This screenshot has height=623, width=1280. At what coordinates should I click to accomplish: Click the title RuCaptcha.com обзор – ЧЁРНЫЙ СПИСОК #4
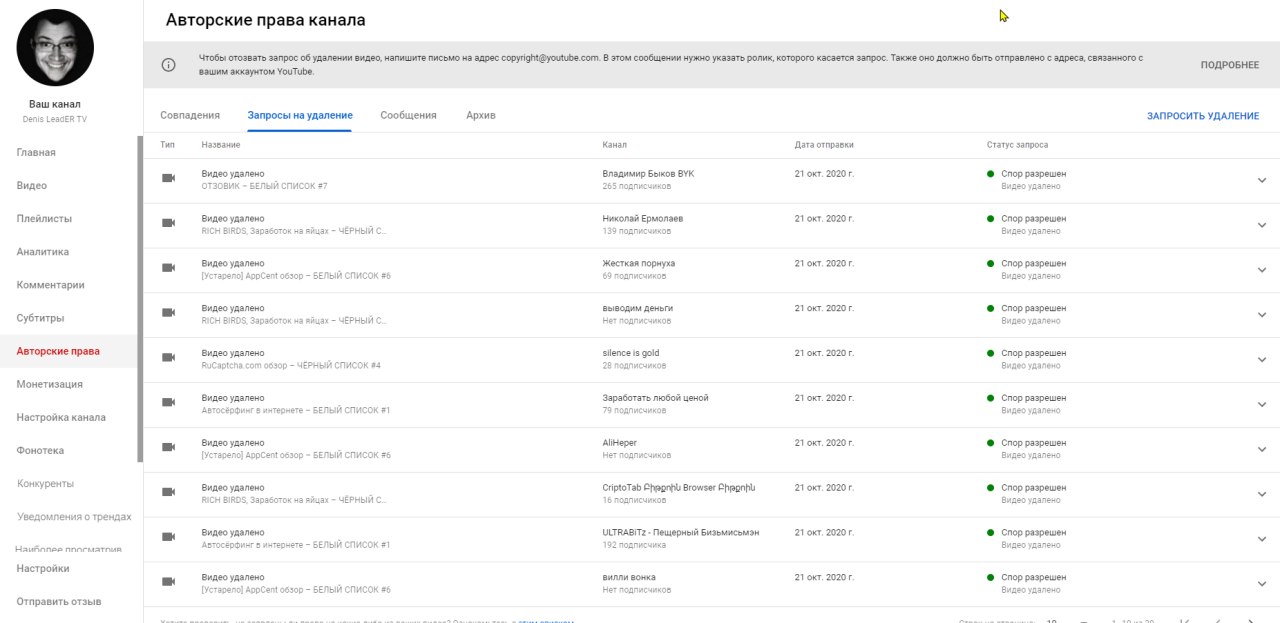pos(291,366)
